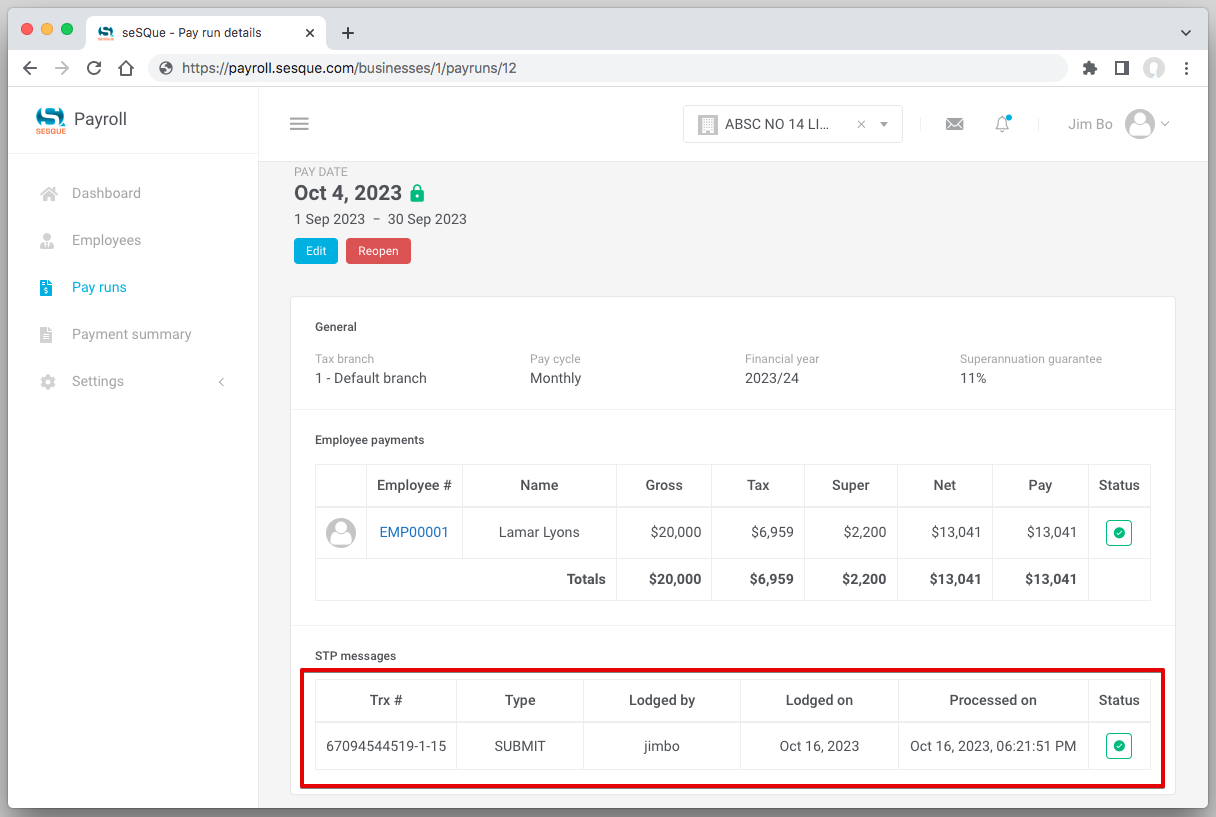Clear the ABSC NO 14 business selection
The image size is (1216, 817).
(861, 125)
